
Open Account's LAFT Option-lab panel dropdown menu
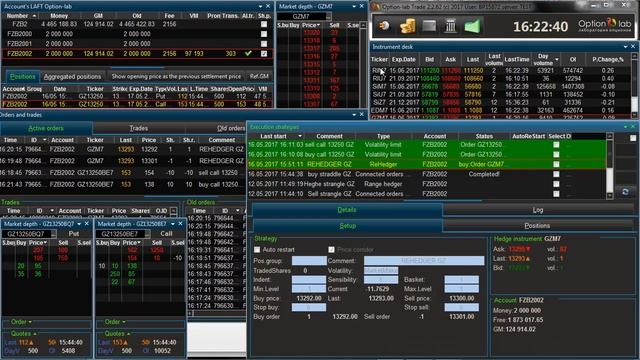pyautogui.click(x=260, y=7)
